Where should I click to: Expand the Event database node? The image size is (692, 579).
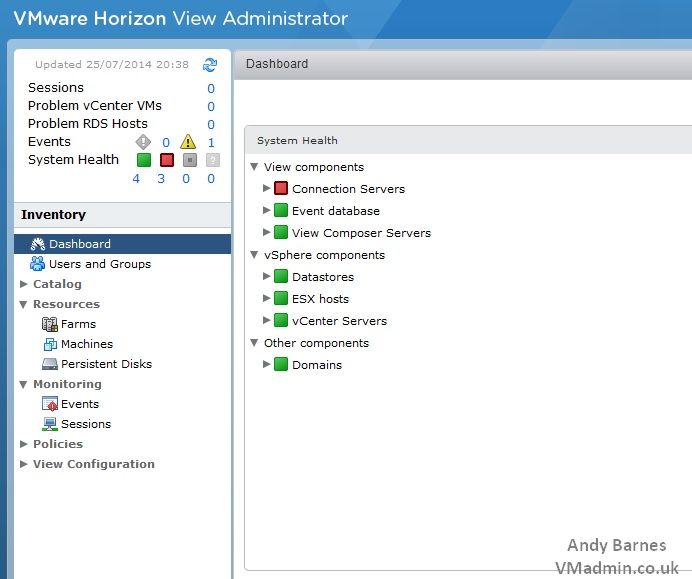(266, 210)
